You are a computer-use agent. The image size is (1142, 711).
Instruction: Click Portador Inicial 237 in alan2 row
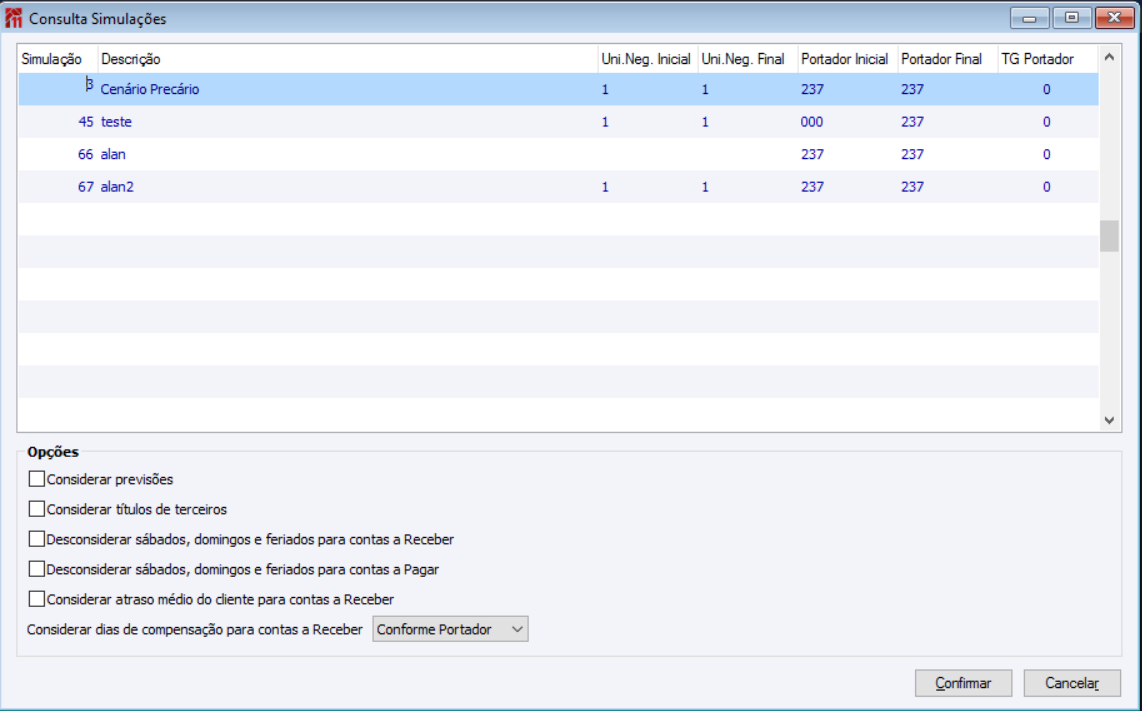(x=812, y=186)
